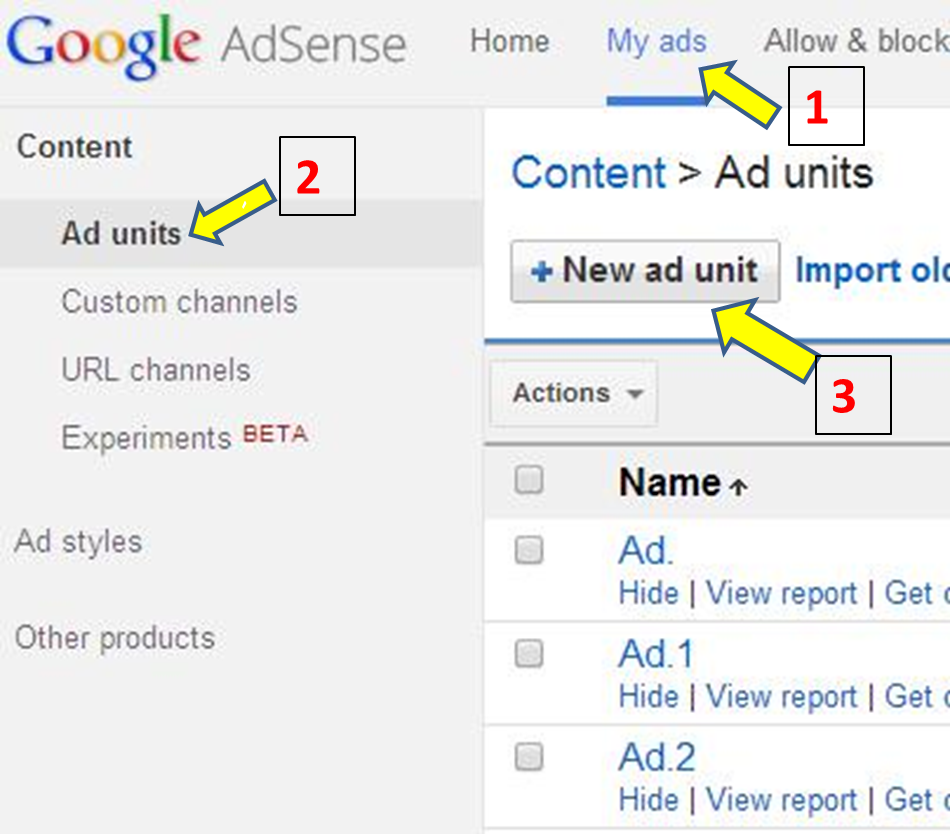Switch to the My ads tab
The image size is (950, 834).
click(655, 42)
